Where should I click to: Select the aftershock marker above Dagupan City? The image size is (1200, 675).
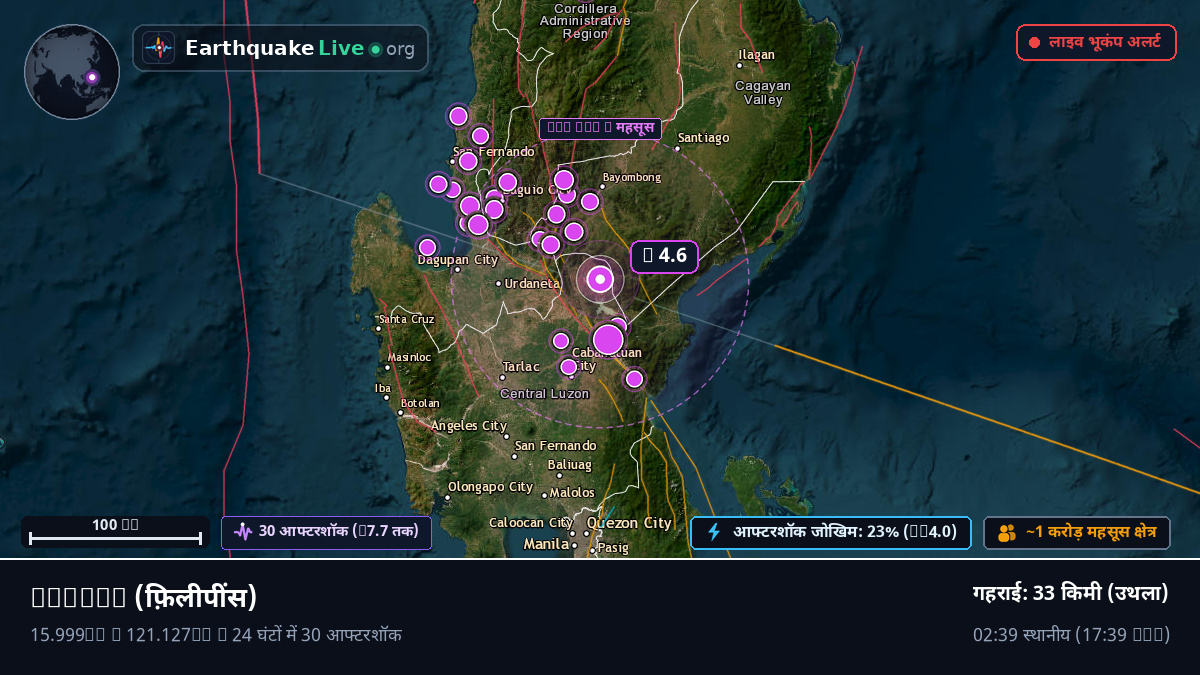[x=427, y=247]
